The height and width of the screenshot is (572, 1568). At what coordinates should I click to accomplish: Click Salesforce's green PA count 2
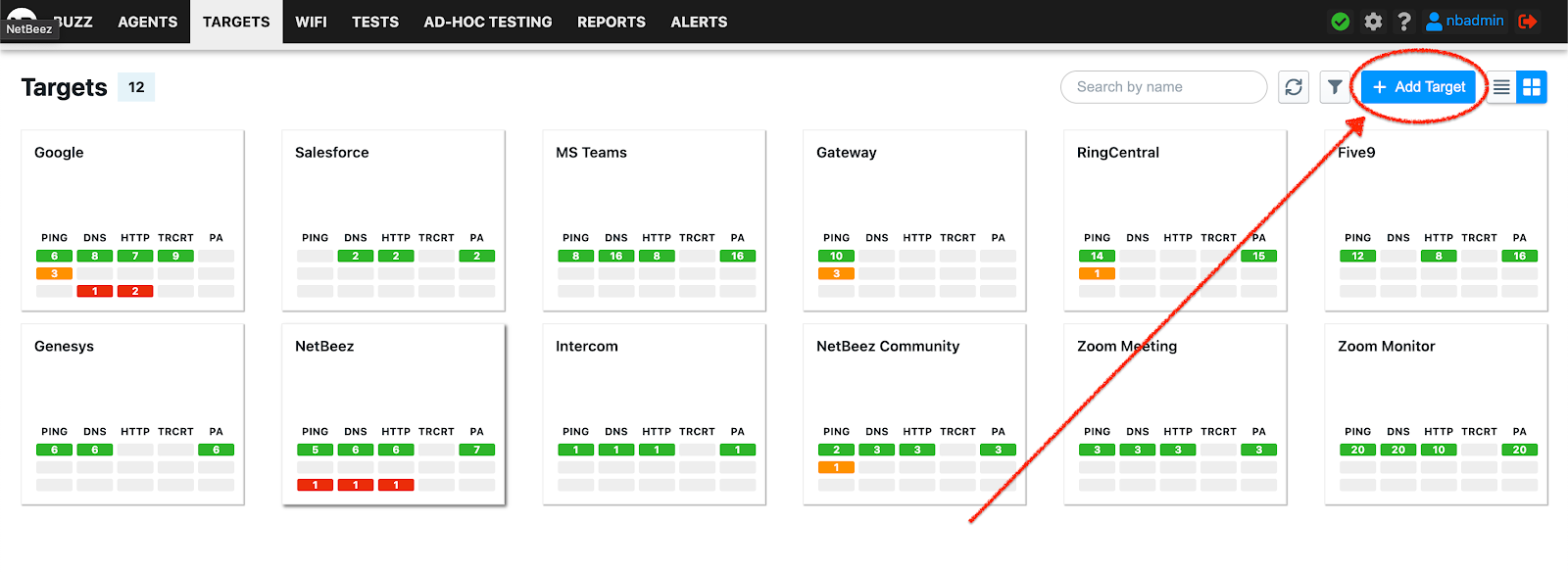pos(477,256)
